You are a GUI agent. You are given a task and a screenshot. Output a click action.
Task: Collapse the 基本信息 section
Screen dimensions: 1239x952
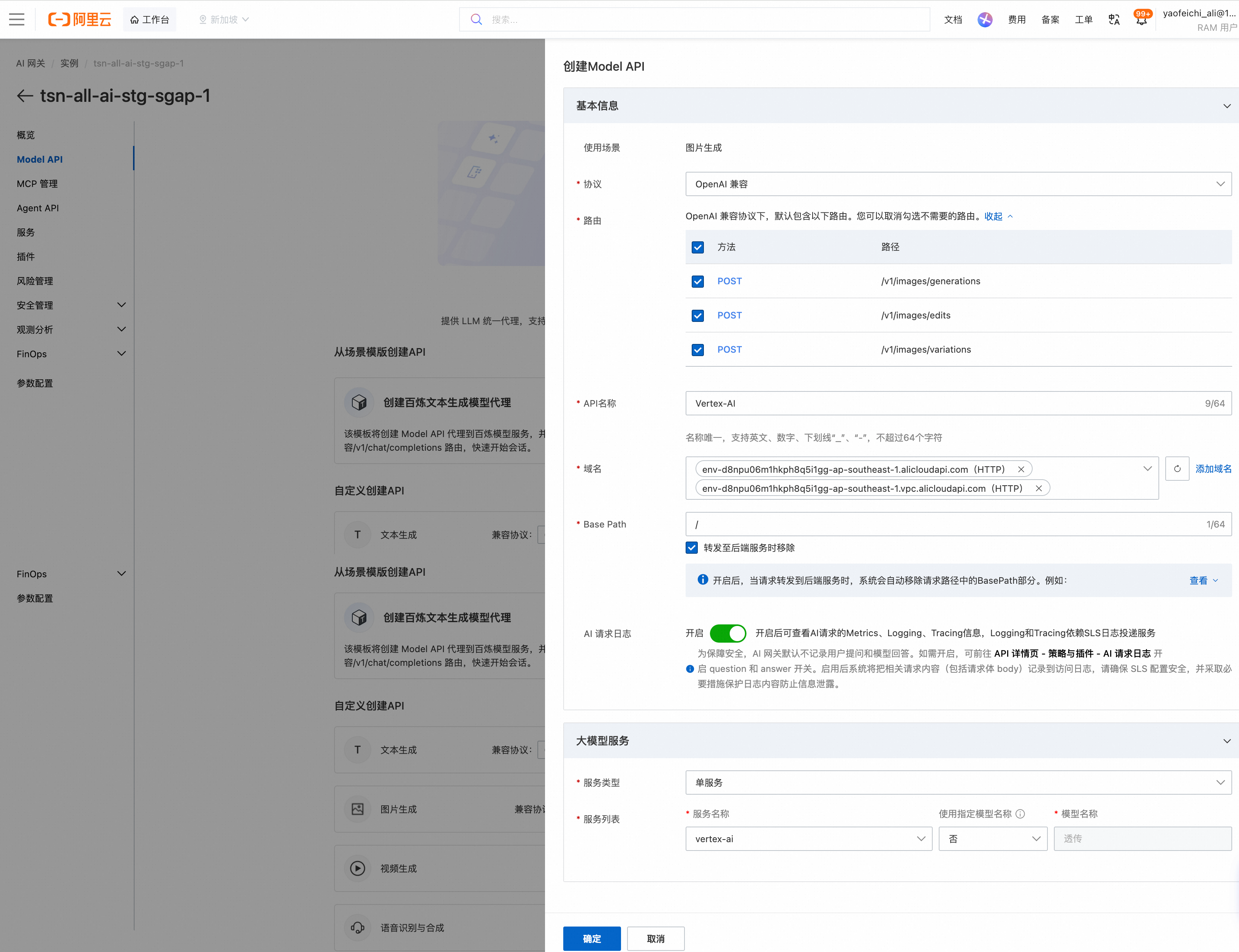click(1226, 106)
